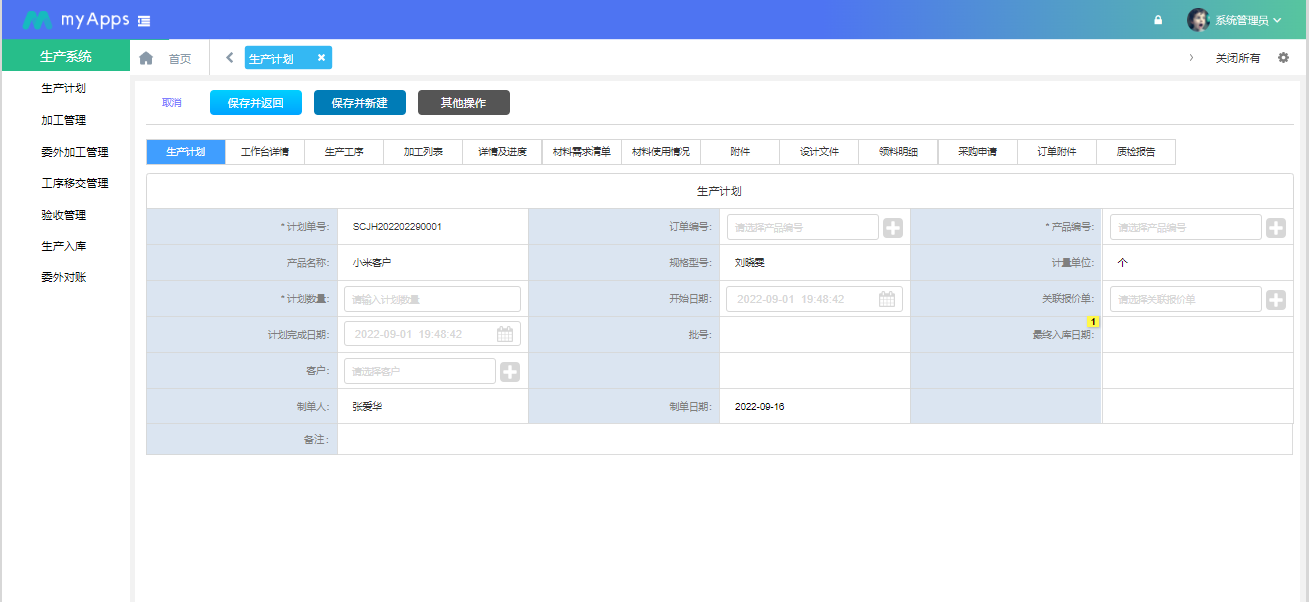This screenshot has height=602, width=1309.
Task: Open the 关联报价单 quotation picker icon
Action: click(x=1276, y=298)
